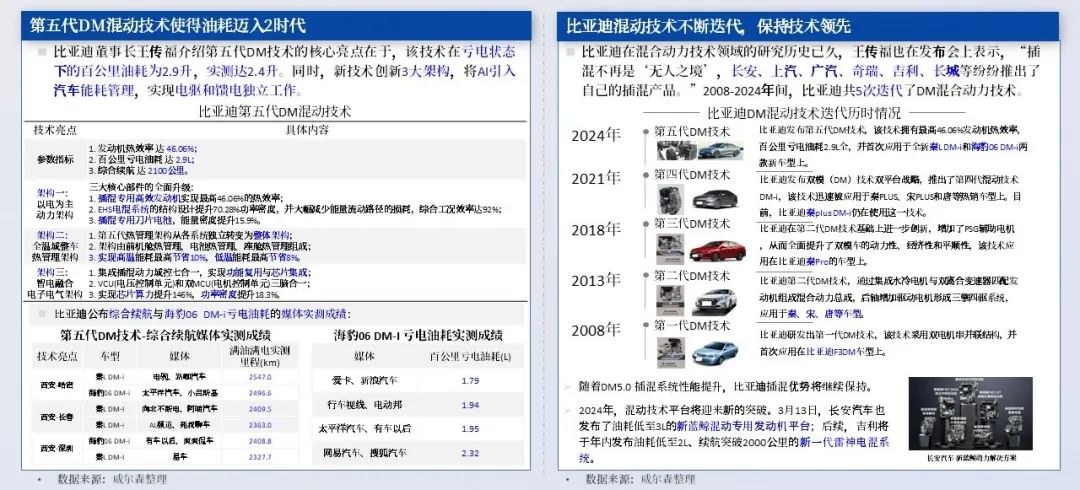Click the grey sedan photo under 第四代DM技术
This screenshot has height=490, width=1080.
tap(714, 198)
